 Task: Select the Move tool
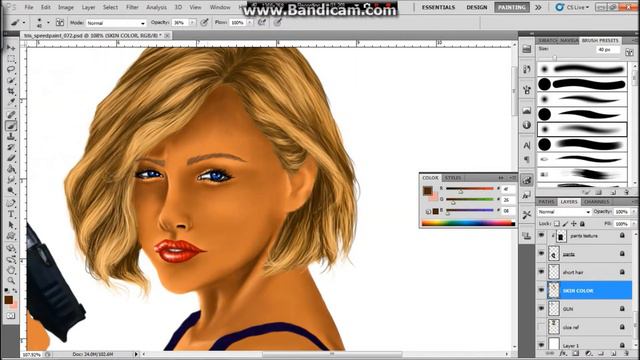(11, 48)
